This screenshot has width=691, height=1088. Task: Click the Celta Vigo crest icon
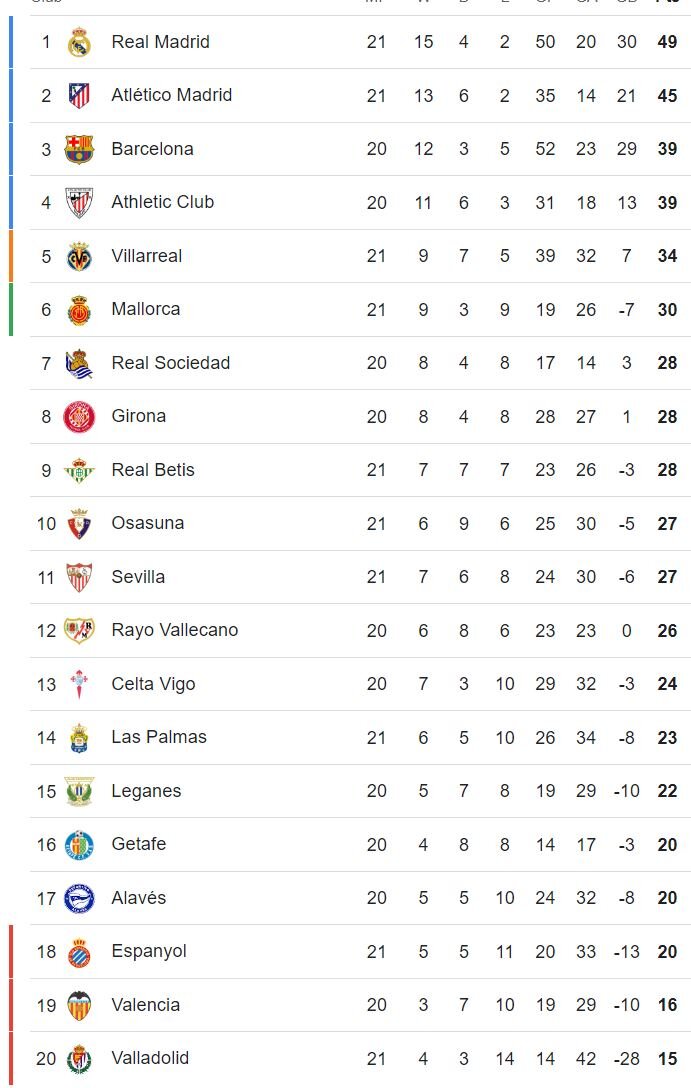[x=79, y=684]
